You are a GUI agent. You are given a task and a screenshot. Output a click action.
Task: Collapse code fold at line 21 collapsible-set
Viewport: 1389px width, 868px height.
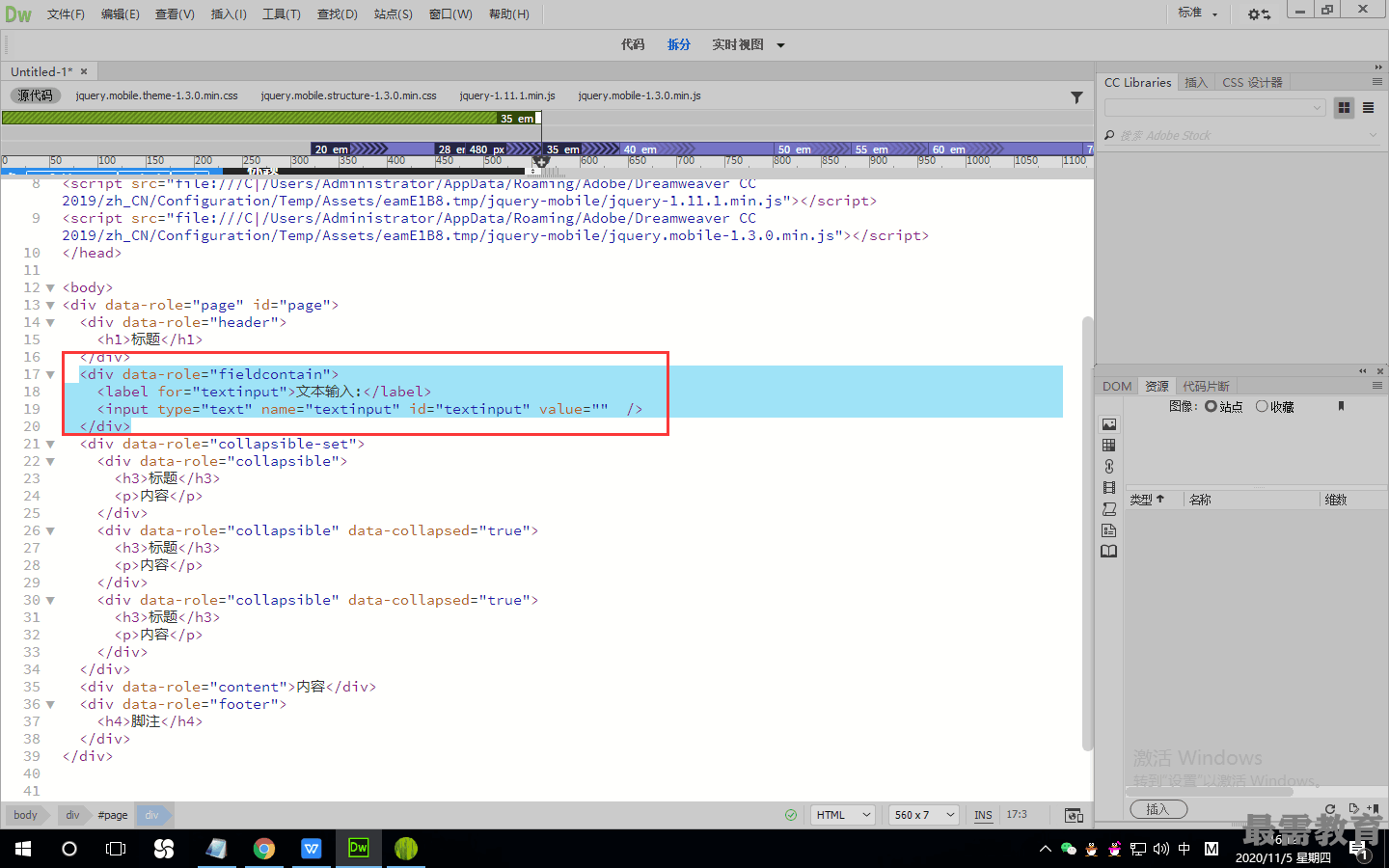[50, 444]
